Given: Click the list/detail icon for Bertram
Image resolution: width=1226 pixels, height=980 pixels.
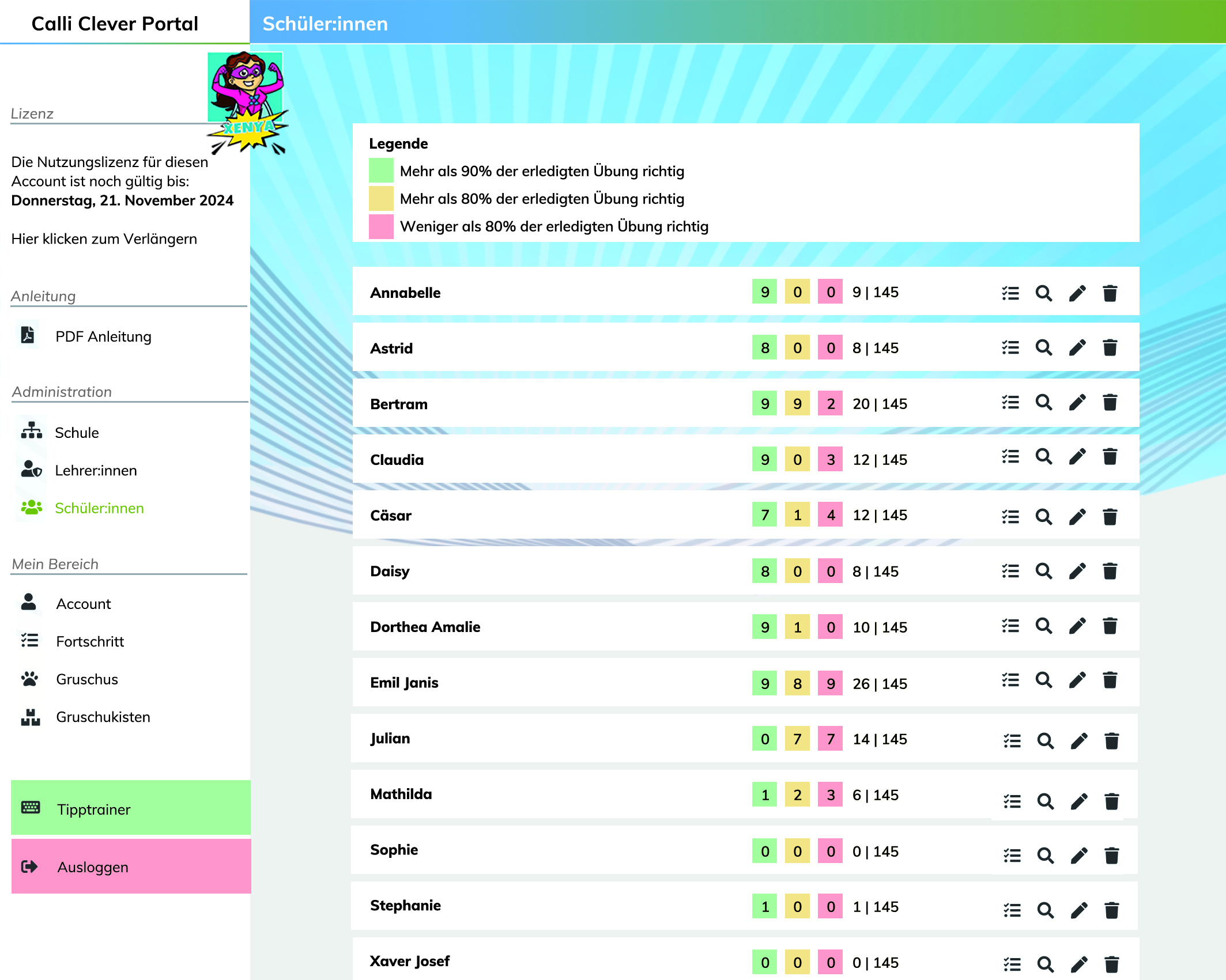Looking at the screenshot, I should pyautogui.click(x=1011, y=404).
